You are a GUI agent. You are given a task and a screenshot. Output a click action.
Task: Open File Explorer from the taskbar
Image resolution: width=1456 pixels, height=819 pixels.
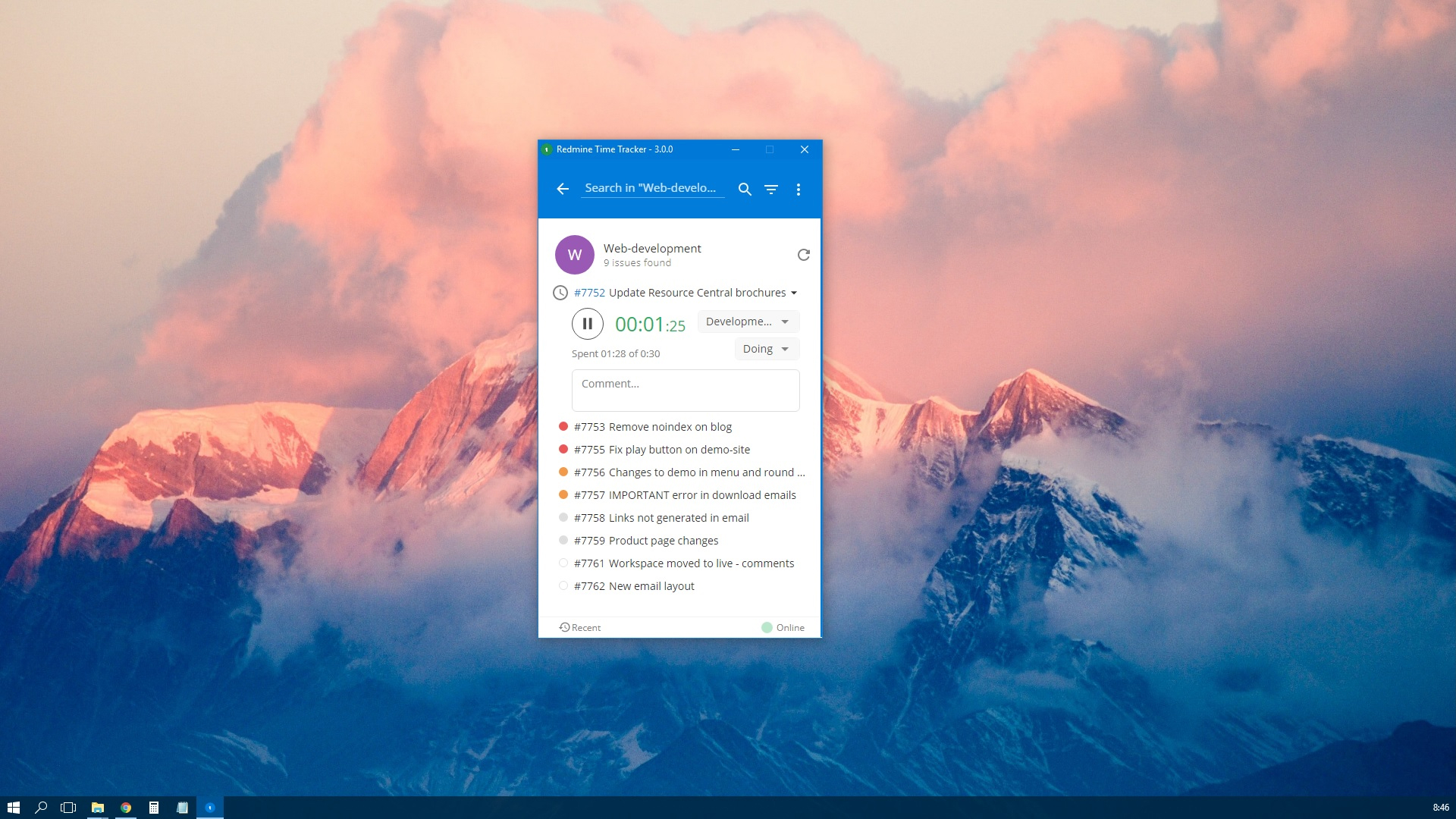pyautogui.click(x=97, y=808)
